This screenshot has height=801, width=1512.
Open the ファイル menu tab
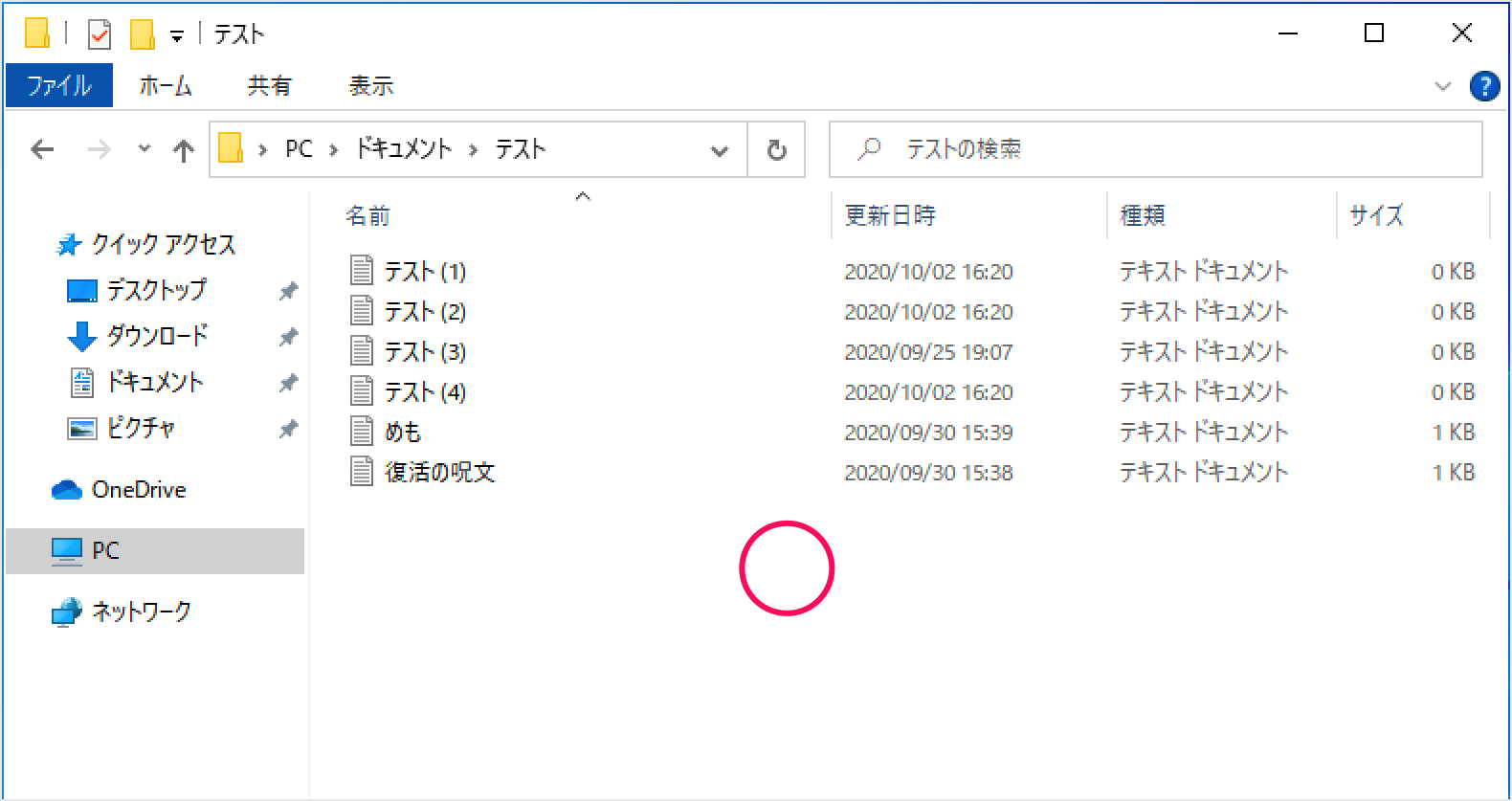(59, 85)
